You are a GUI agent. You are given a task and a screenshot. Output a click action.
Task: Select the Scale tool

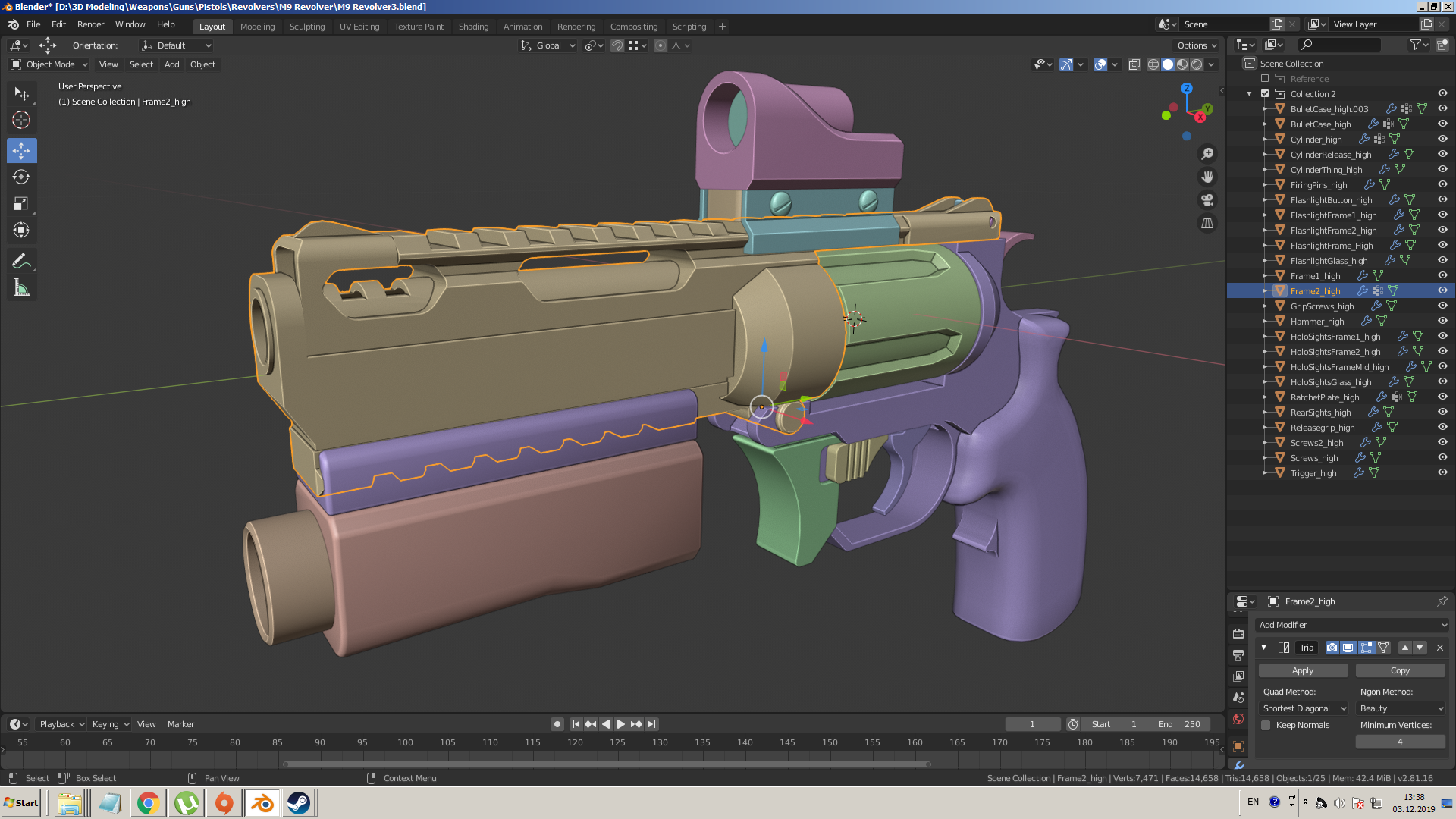pyautogui.click(x=21, y=203)
